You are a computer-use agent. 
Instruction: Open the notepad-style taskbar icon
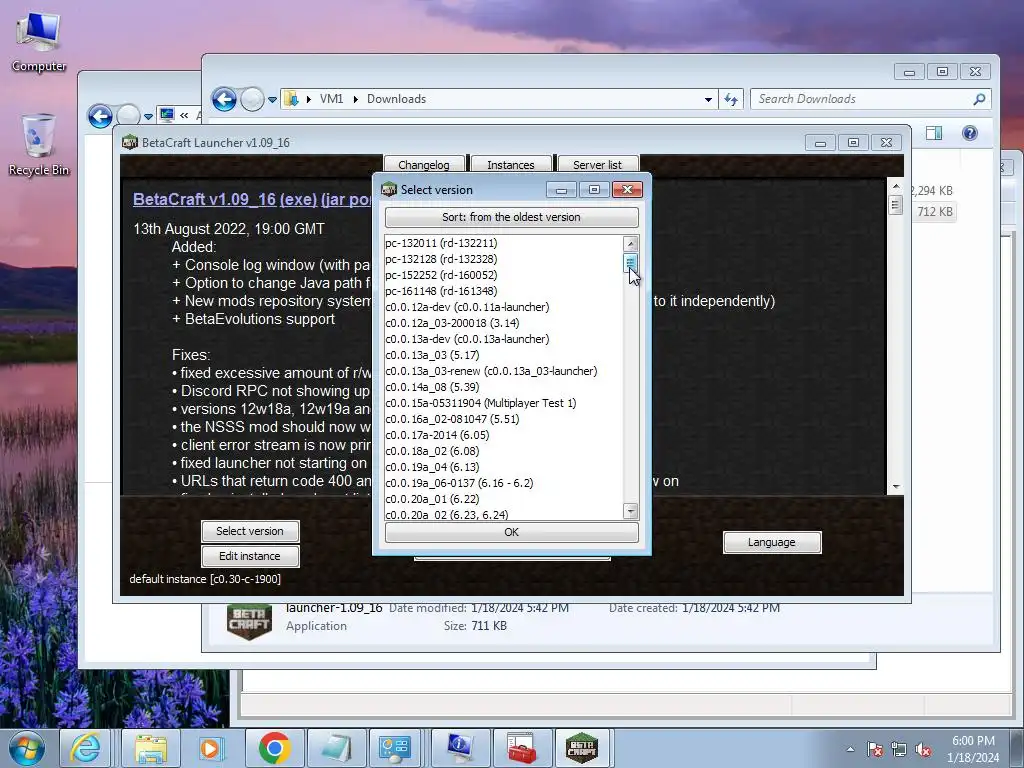tap(337, 748)
